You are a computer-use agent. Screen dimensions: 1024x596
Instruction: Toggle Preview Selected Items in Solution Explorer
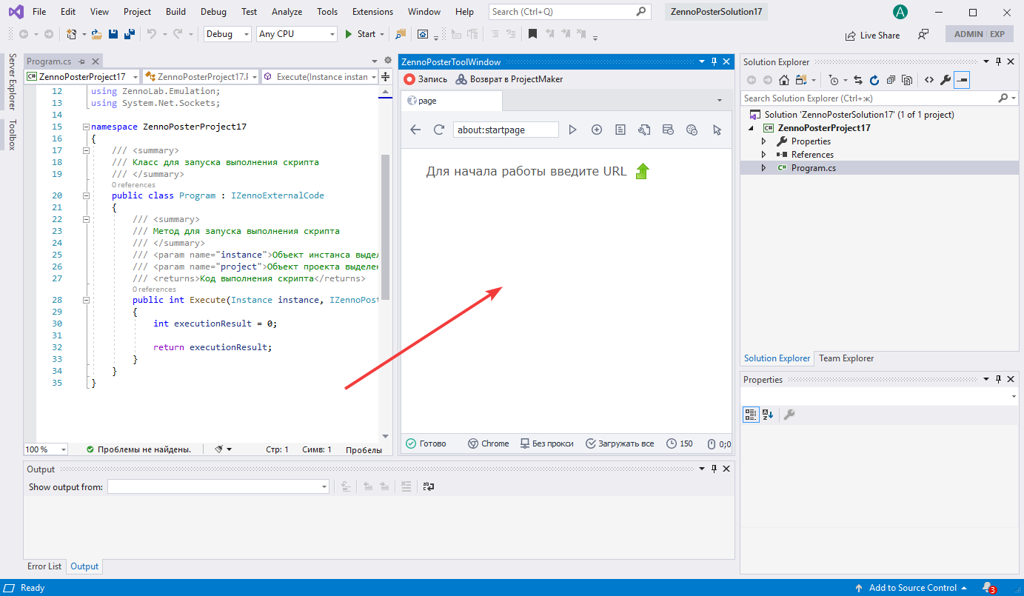pos(962,80)
